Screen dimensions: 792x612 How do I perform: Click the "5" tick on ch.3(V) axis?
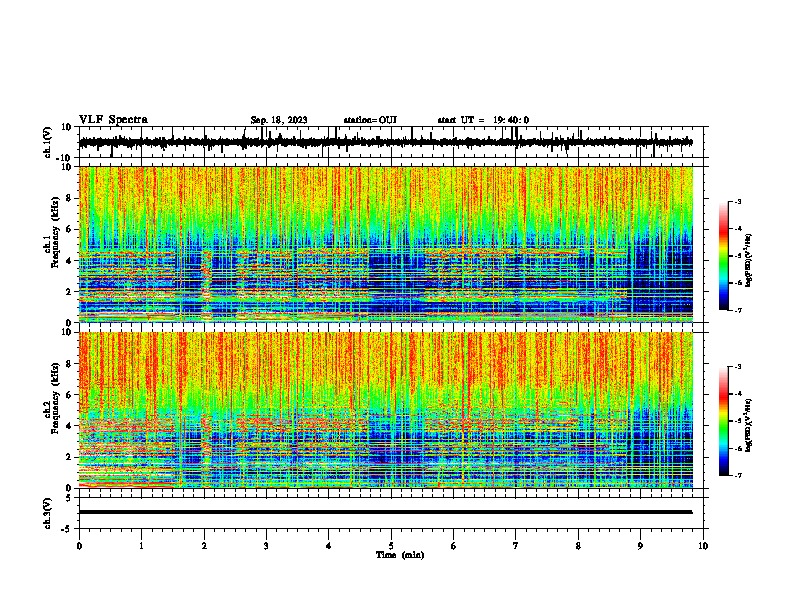pyautogui.click(x=69, y=497)
